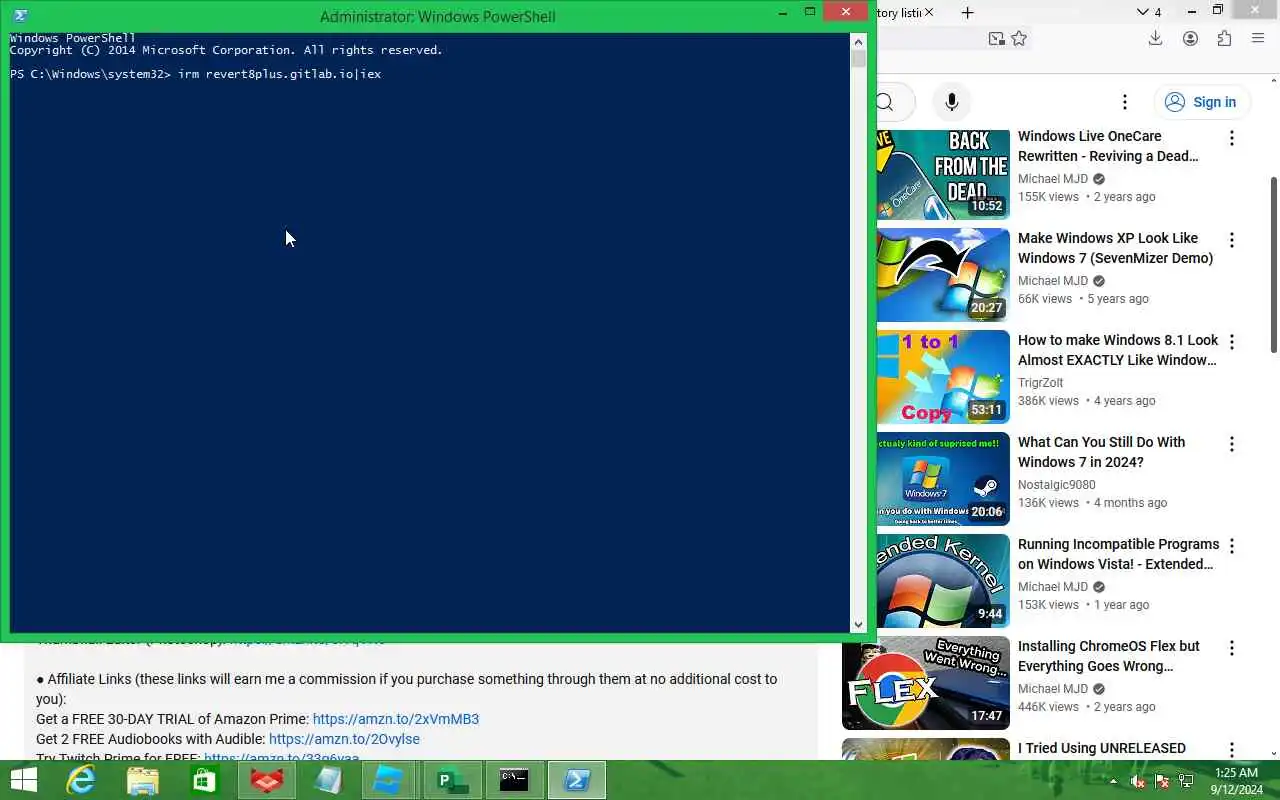Image resolution: width=1280 pixels, height=800 pixels.
Task: Click the notepad-style taskbar icon
Action: (x=329, y=780)
